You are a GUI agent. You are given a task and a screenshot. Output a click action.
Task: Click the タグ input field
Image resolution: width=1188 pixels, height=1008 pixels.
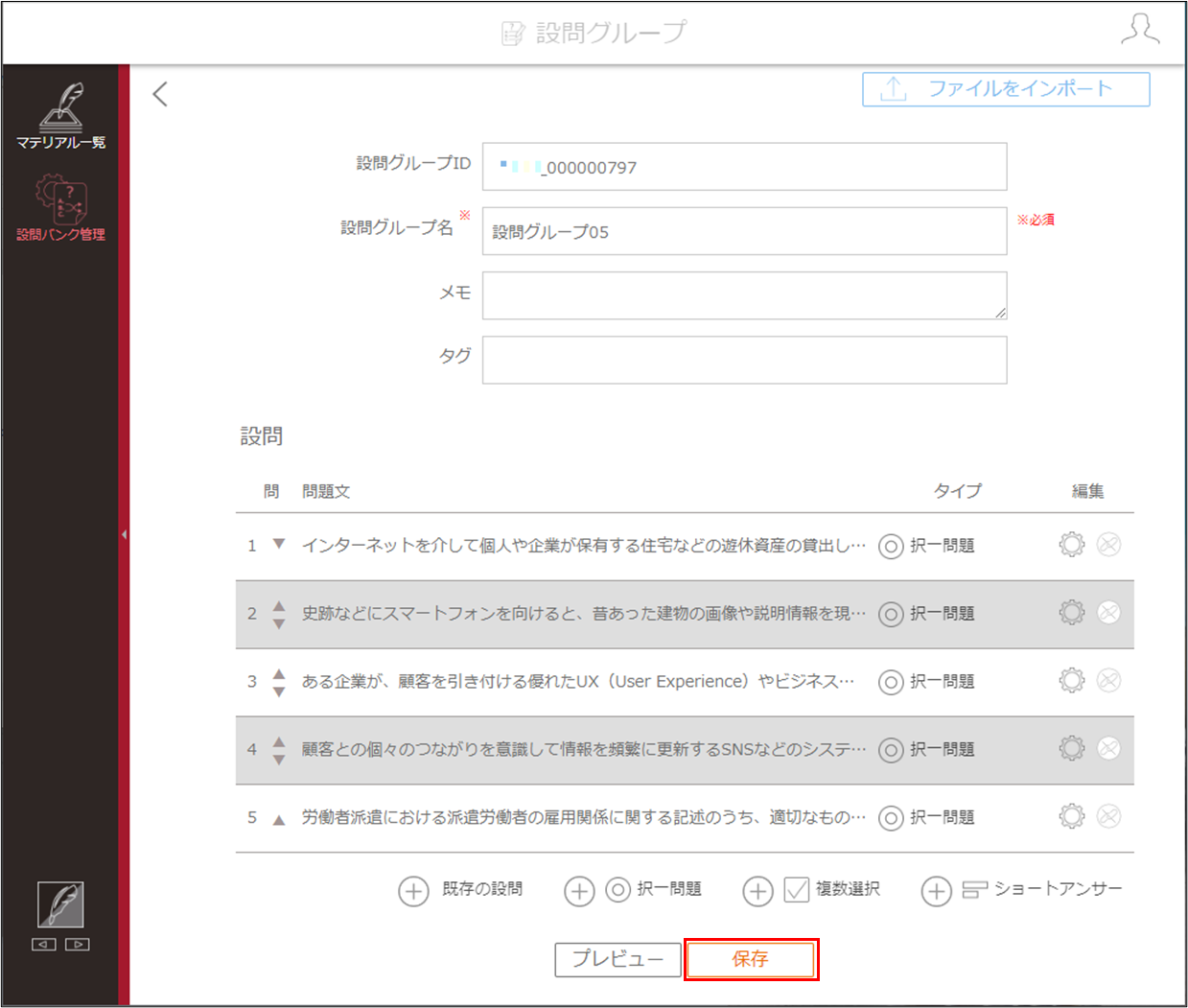point(744,360)
